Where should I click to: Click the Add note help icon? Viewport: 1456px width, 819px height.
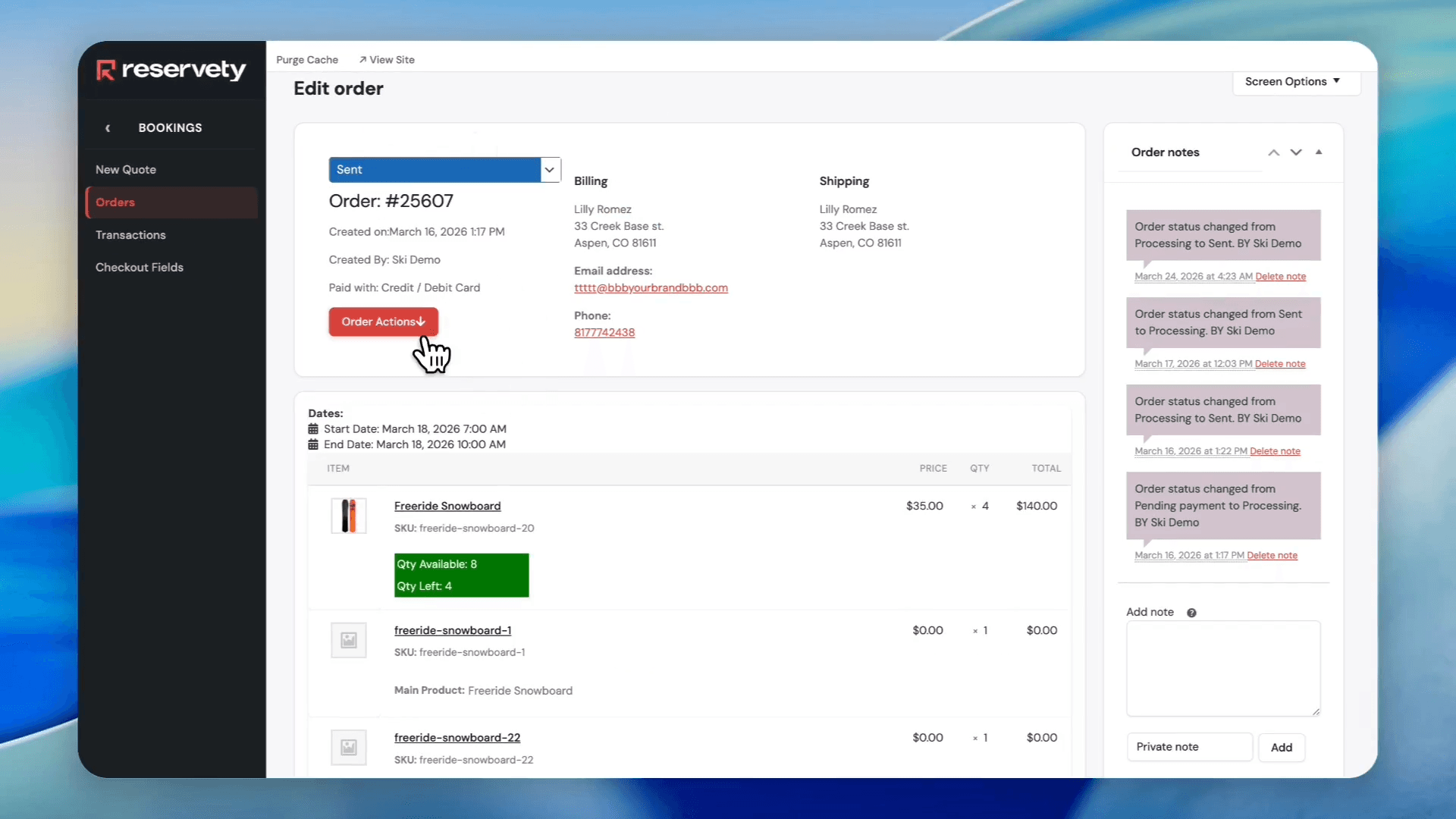pos(1191,613)
